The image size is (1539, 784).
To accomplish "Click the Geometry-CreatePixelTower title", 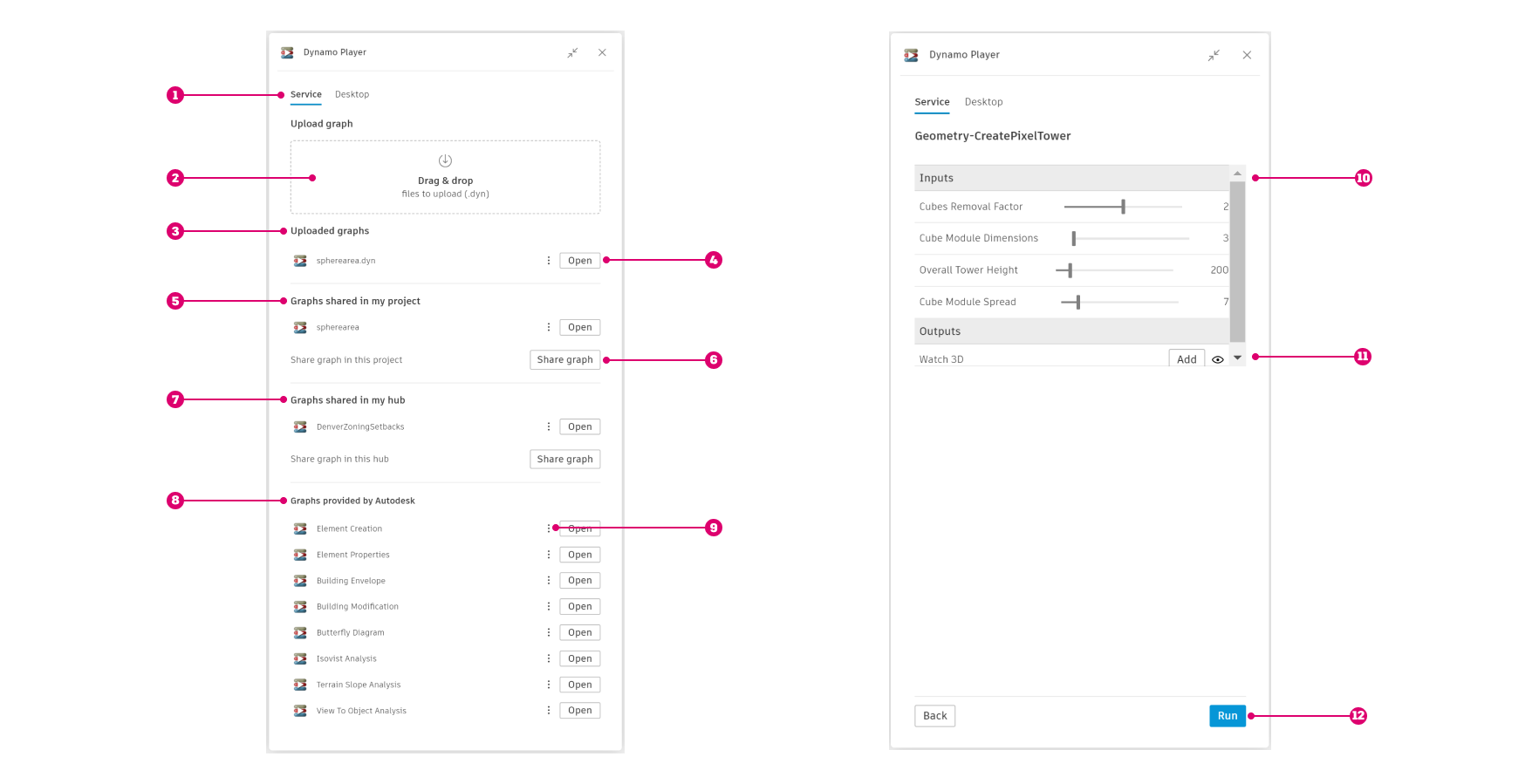I will click(x=993, y=136).
